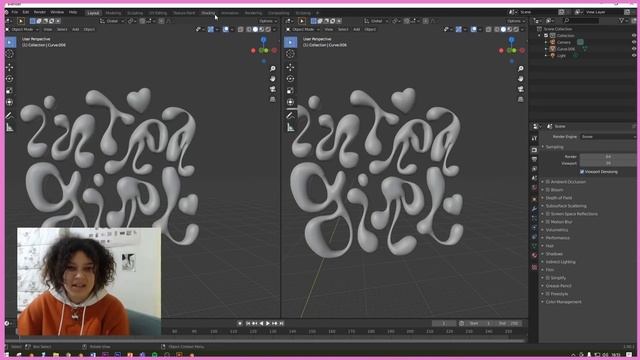The image size is (640, 360).
Task: Click the outliner search field
Action: point(582,20)
